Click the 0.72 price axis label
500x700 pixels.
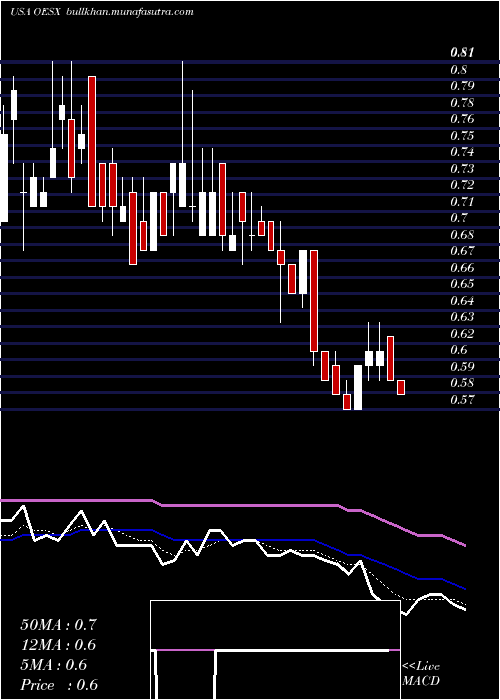(x=462, y=185)
